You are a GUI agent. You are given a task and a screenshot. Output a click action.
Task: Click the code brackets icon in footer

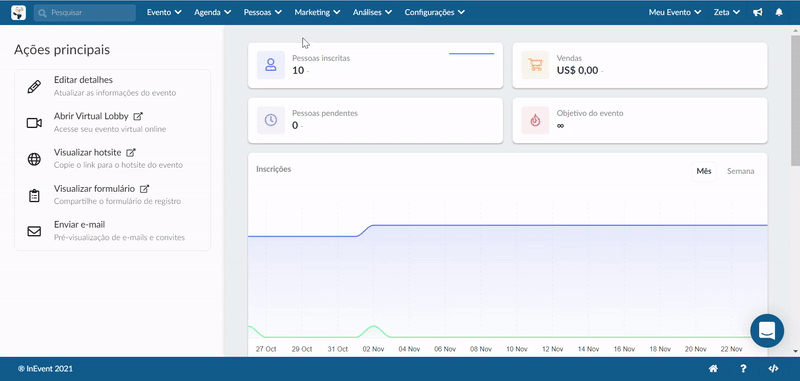[773, 368]
